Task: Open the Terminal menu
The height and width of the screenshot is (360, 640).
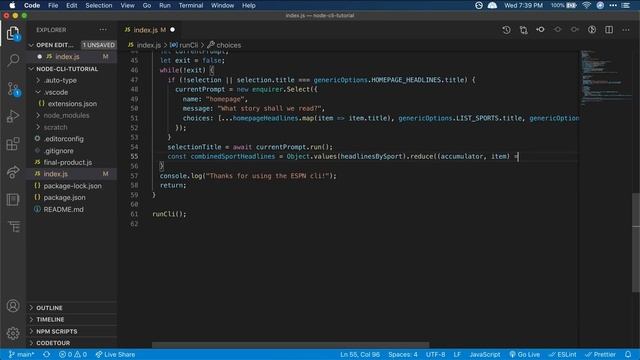Action: (x=191, y=5)
